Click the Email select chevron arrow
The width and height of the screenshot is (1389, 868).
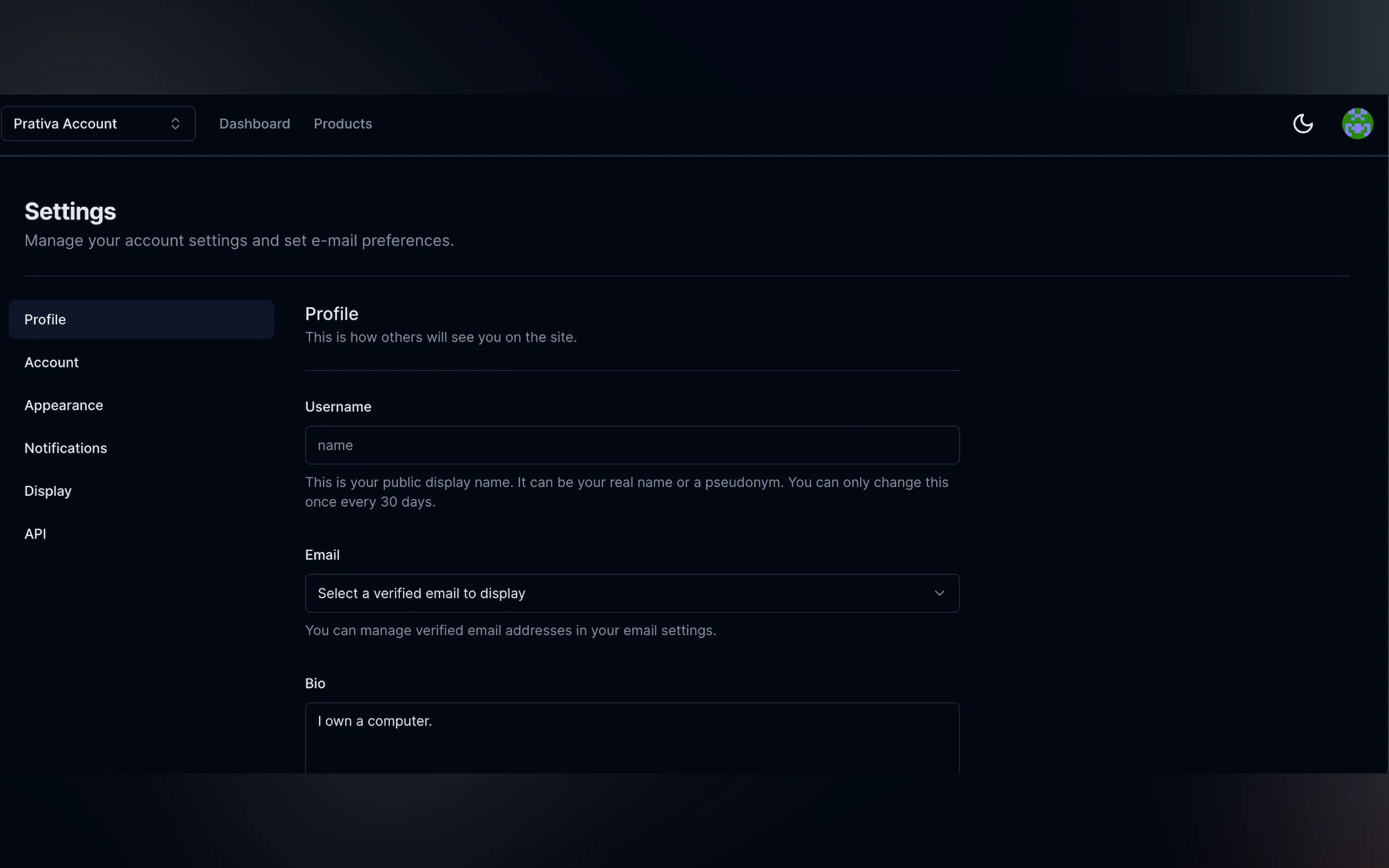point(939,593)
